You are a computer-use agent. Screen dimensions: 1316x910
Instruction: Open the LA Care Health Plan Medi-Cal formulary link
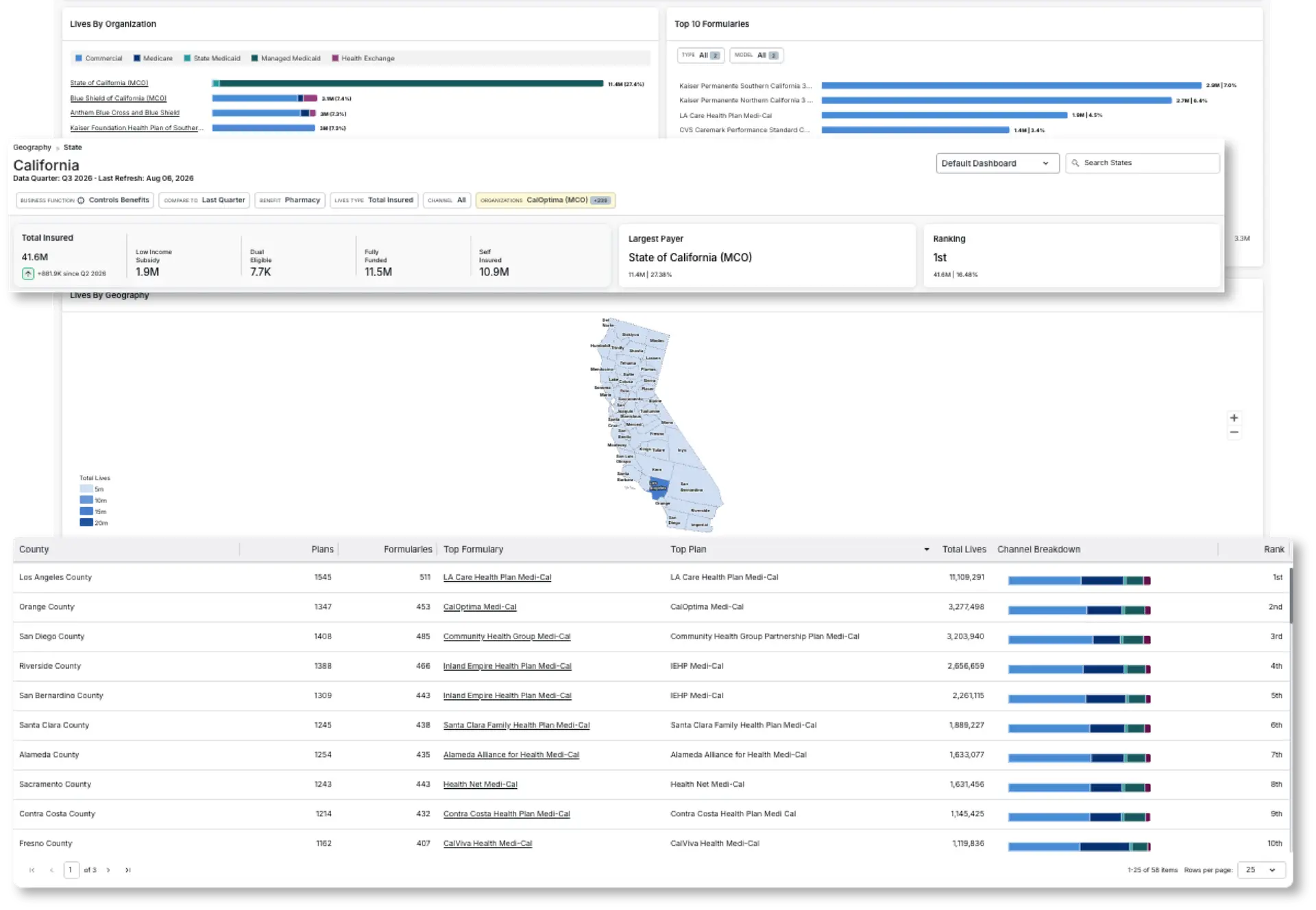click(497, 577)
